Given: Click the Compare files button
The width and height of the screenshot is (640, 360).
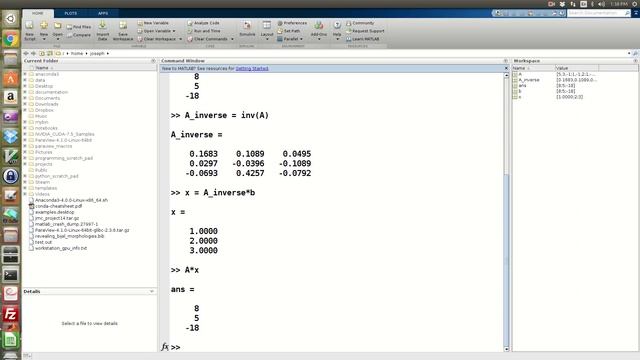Looking at the screenshot, I should click(x=79, y=35).
